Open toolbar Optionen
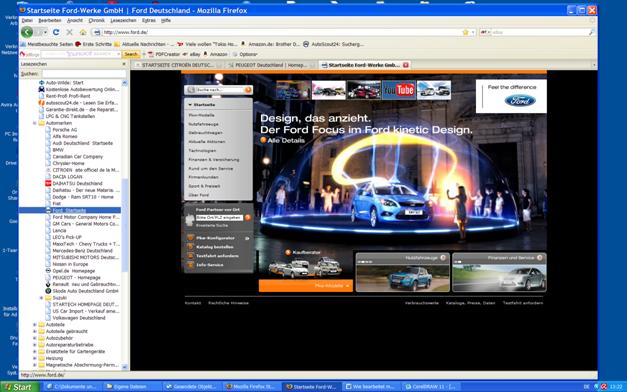 pyautogui.click(x=245, y=54)
